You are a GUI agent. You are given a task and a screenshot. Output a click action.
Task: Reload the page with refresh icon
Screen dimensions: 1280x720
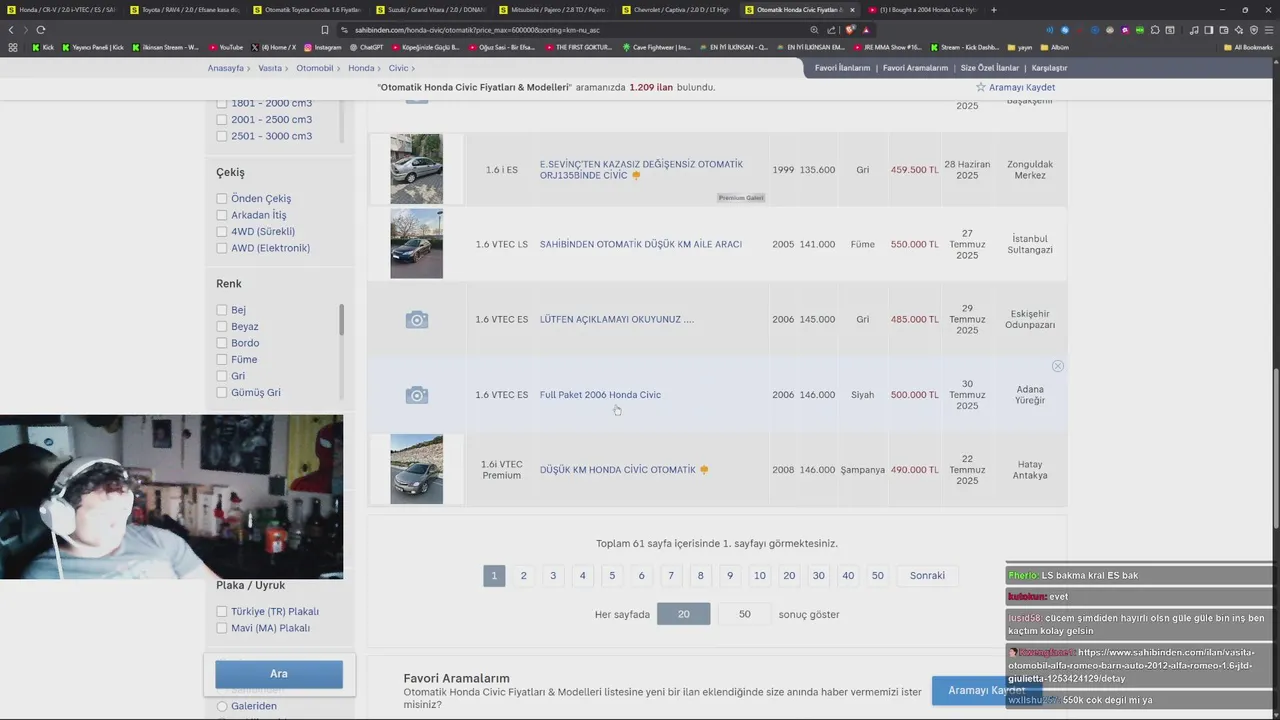tap(41, 30)
